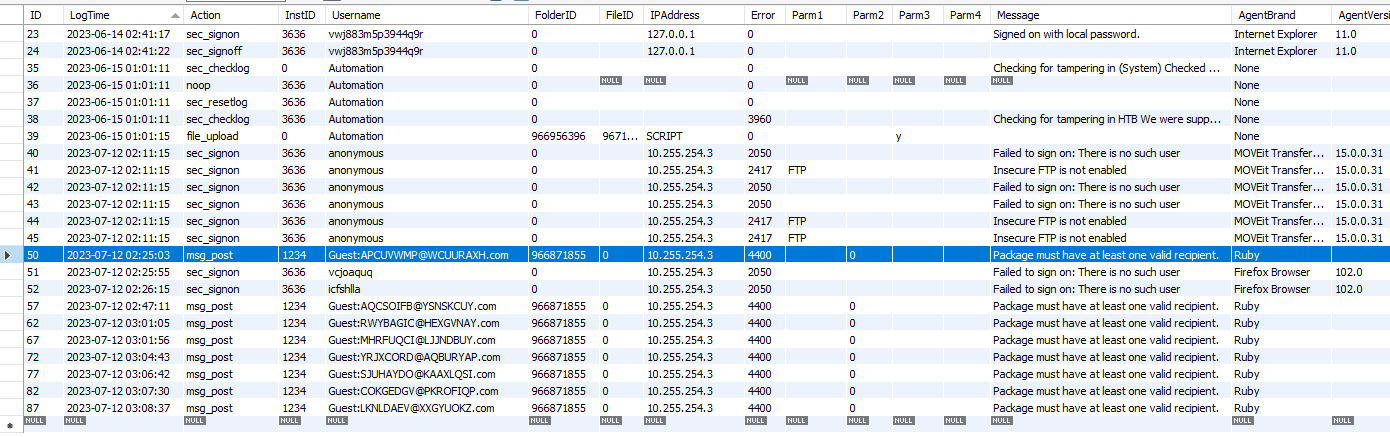Click the Message column header
The image size is (1390, 437).
(1018, 16)
